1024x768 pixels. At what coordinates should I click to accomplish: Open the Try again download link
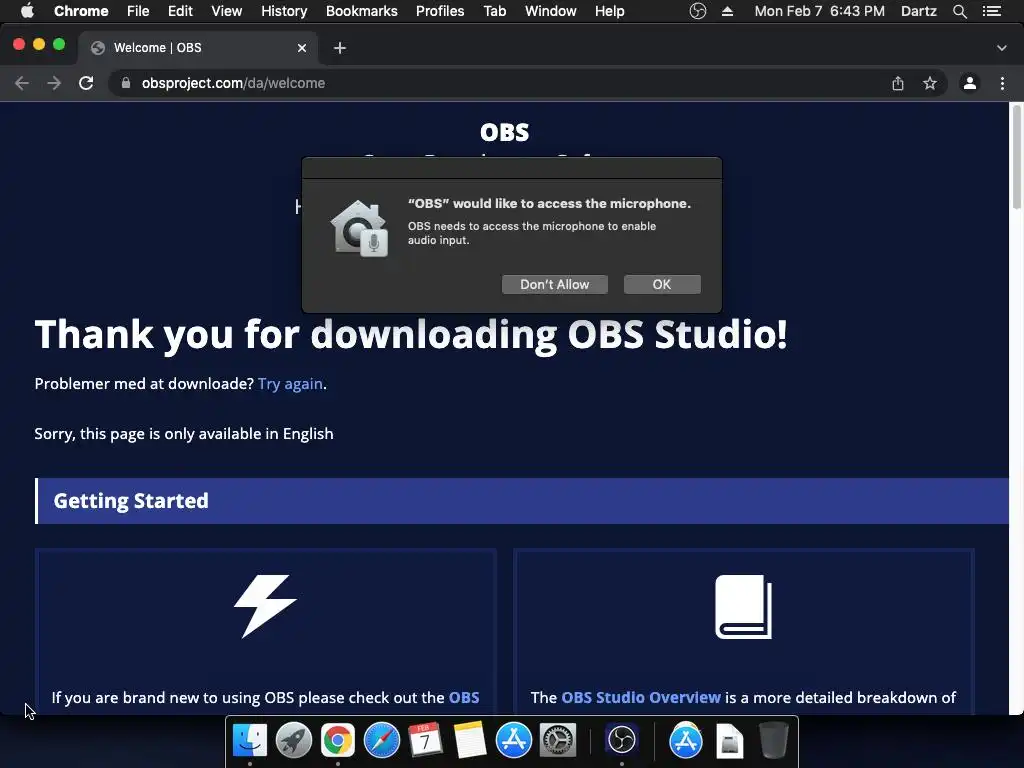(290, 383)
